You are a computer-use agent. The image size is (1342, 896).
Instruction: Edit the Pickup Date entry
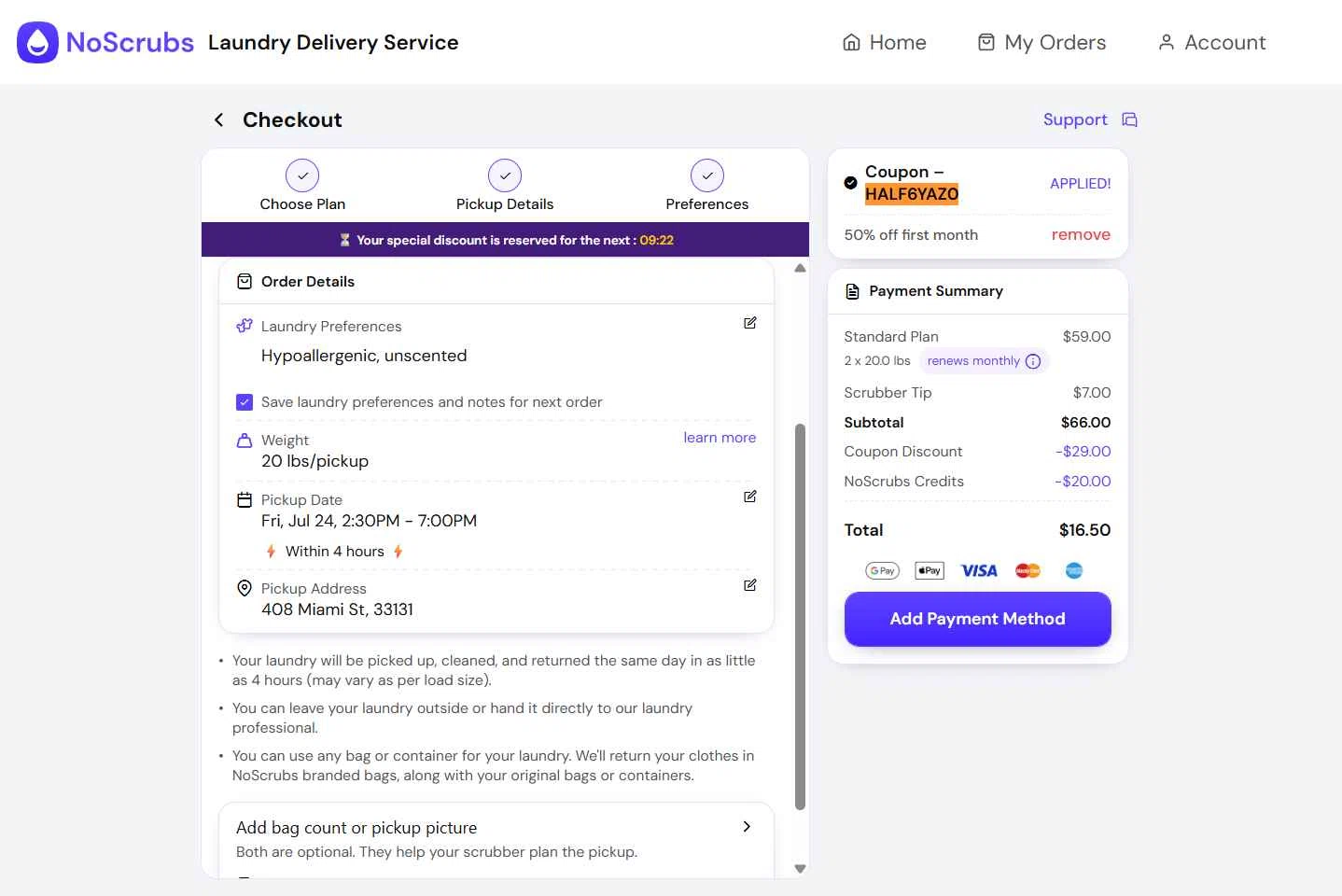coord(750,497)
